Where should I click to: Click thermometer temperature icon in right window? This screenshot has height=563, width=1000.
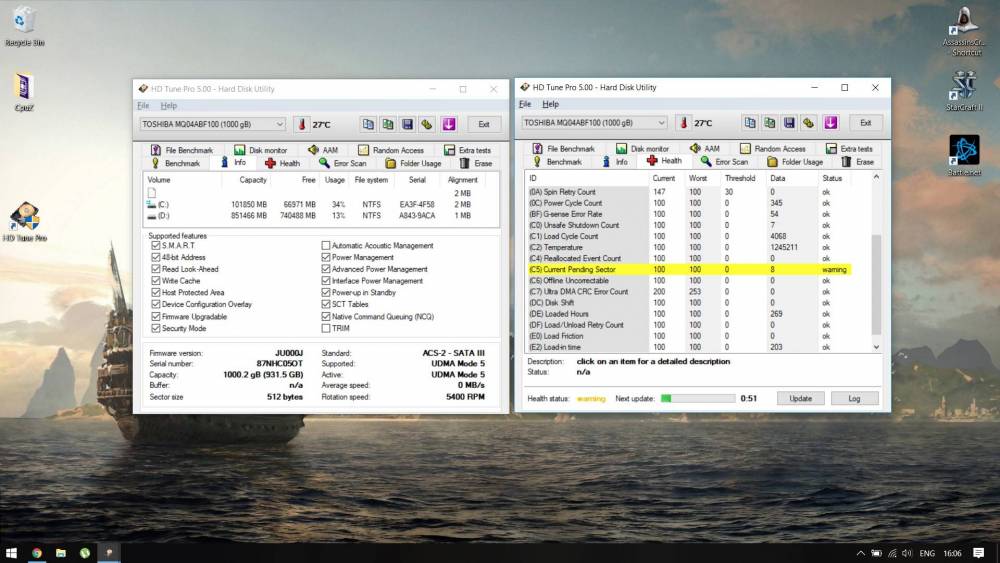click(x=684, y=122)
